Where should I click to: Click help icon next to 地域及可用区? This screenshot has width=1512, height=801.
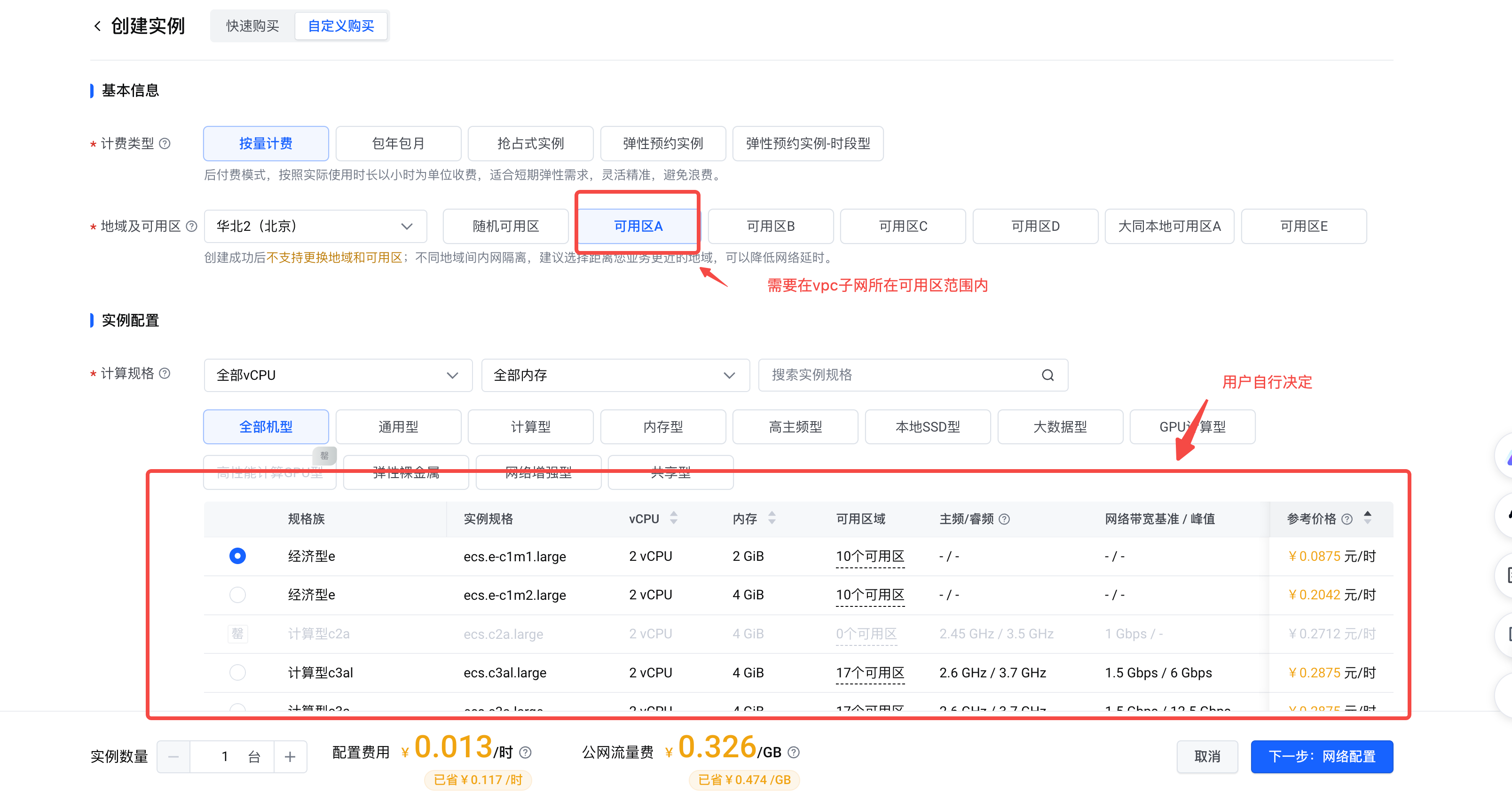click(191, 226)
